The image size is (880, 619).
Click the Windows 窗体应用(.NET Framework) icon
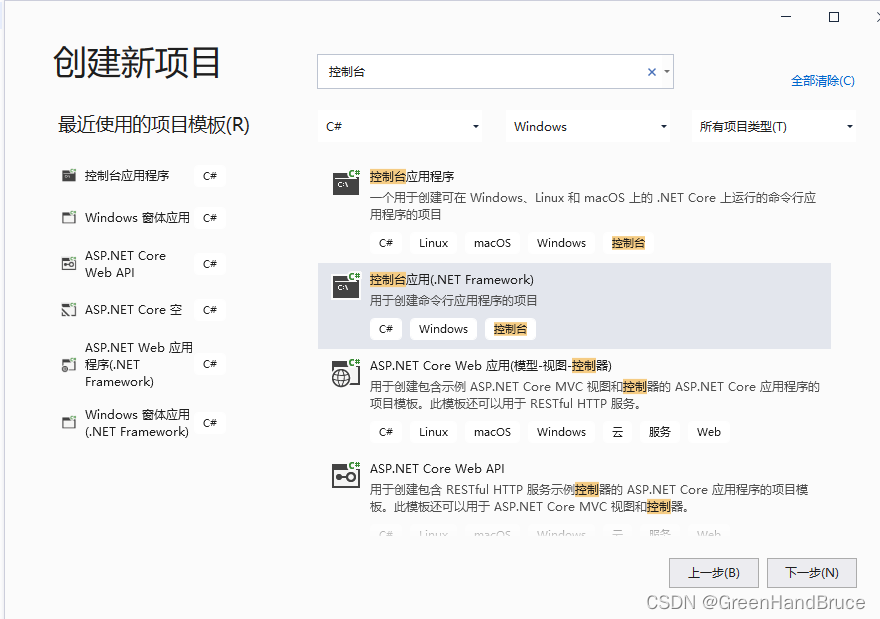click(68, 422)
